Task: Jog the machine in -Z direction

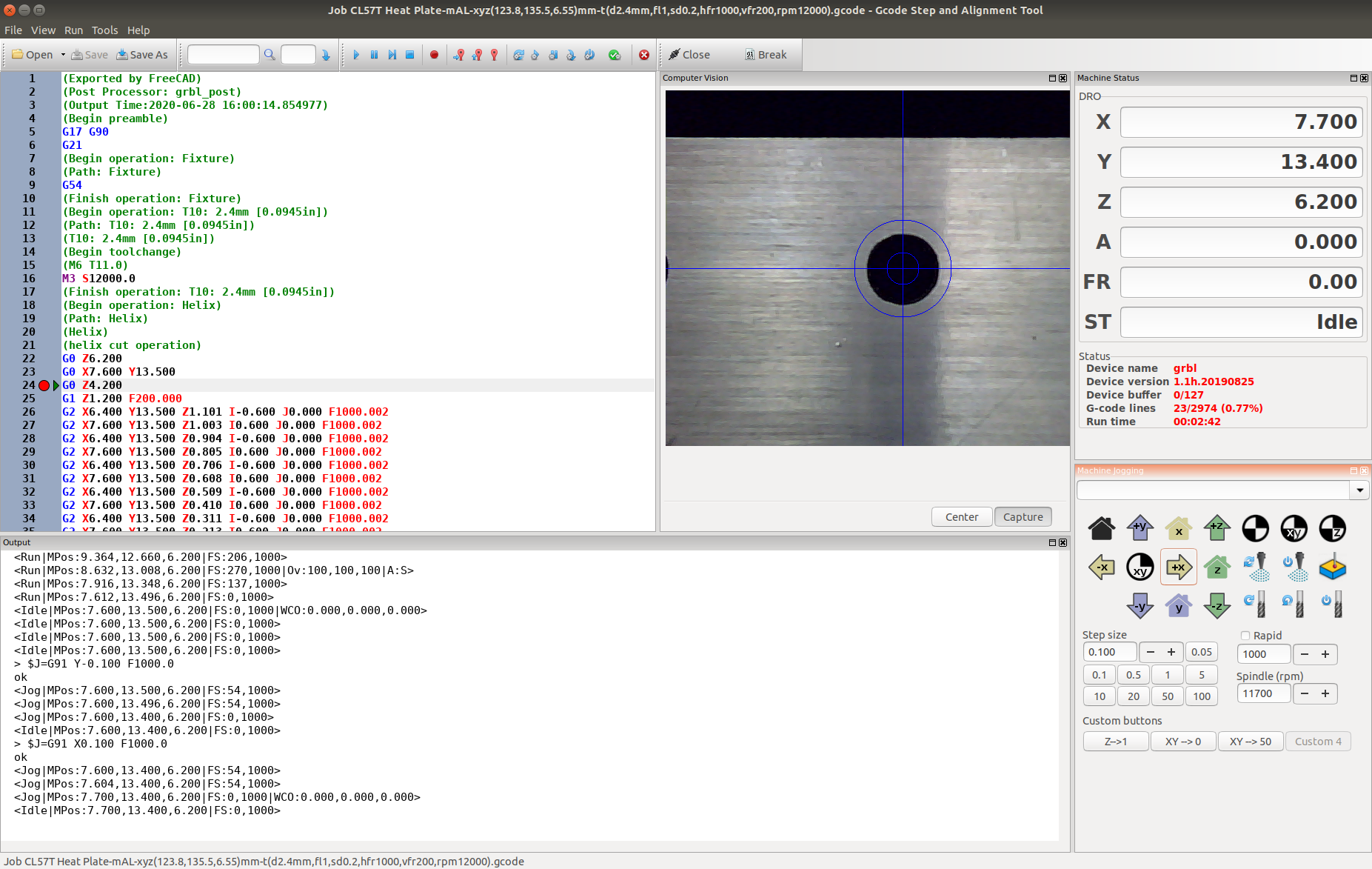Action: pyautogui.click(x=1217, y=605)
